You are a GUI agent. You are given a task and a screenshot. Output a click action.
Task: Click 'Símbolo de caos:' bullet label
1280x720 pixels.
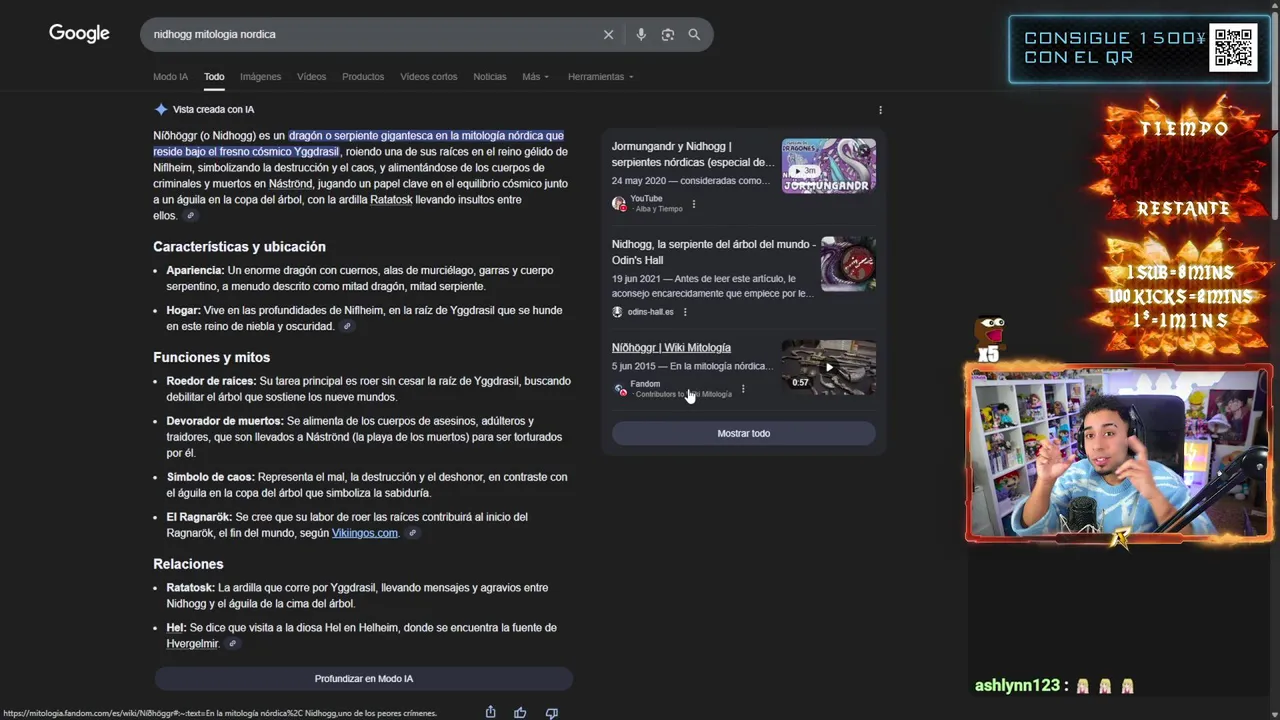210,477
